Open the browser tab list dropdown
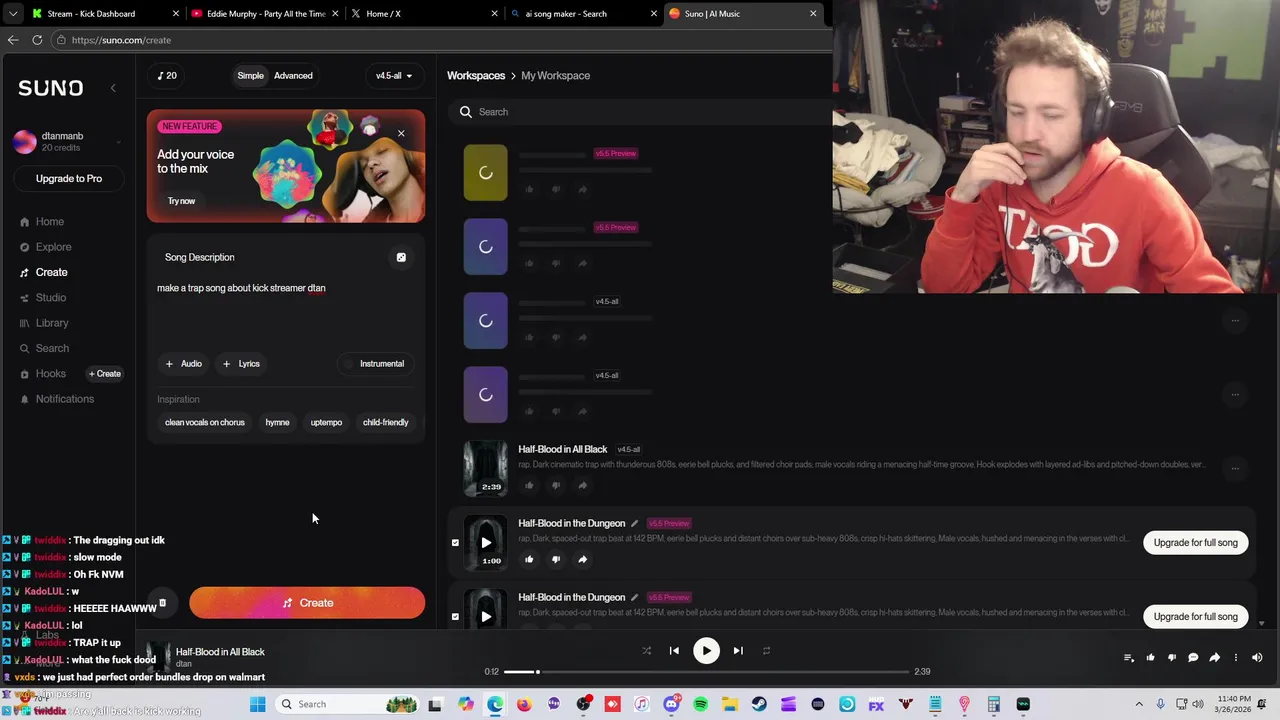This screenshot has width=1280, height=720. 13,14
